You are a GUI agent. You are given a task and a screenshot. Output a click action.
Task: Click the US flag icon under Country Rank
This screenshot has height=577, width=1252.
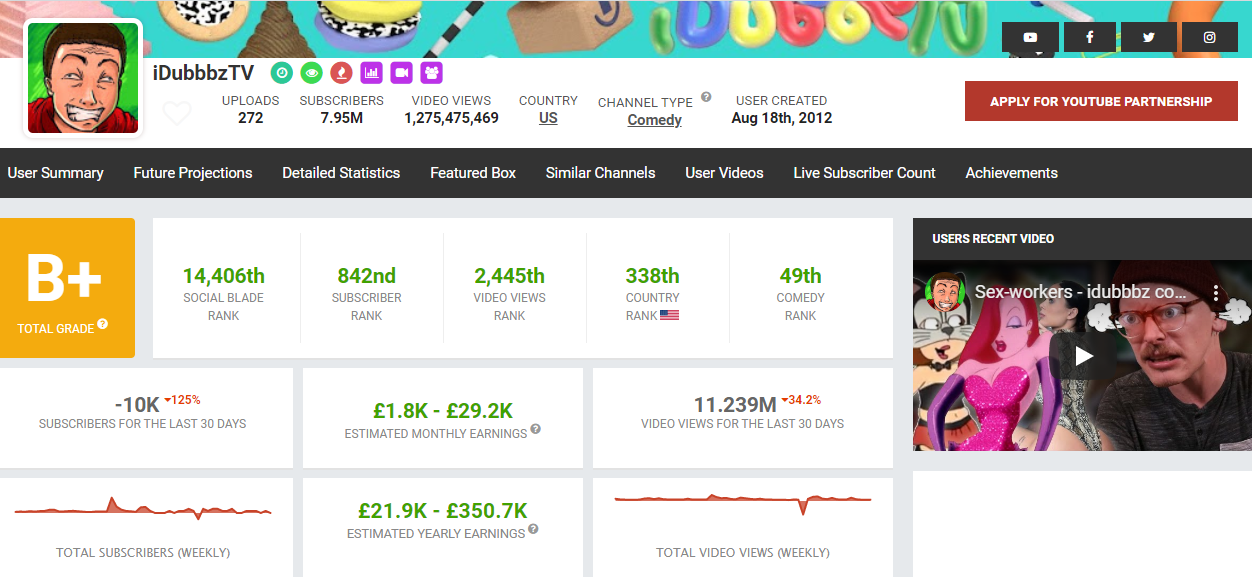pos(670,315)
